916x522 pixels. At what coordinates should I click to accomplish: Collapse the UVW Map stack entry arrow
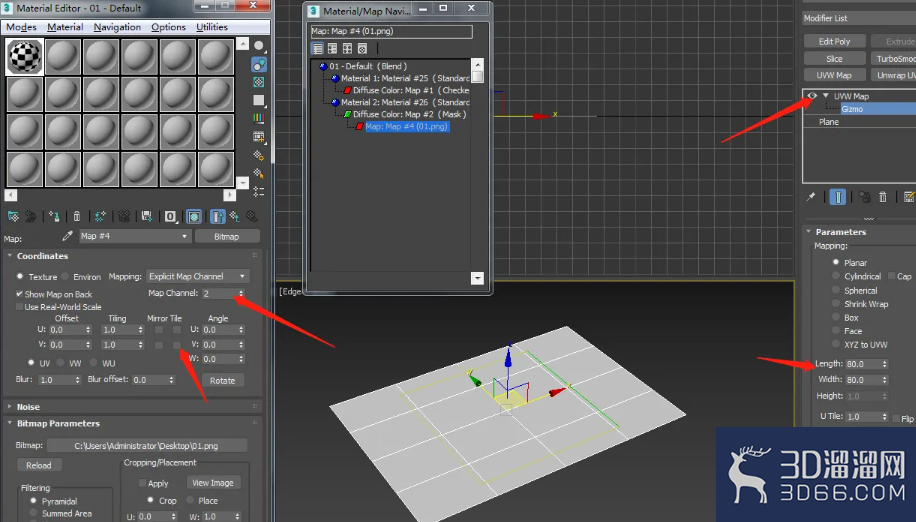tap(825, 96)
